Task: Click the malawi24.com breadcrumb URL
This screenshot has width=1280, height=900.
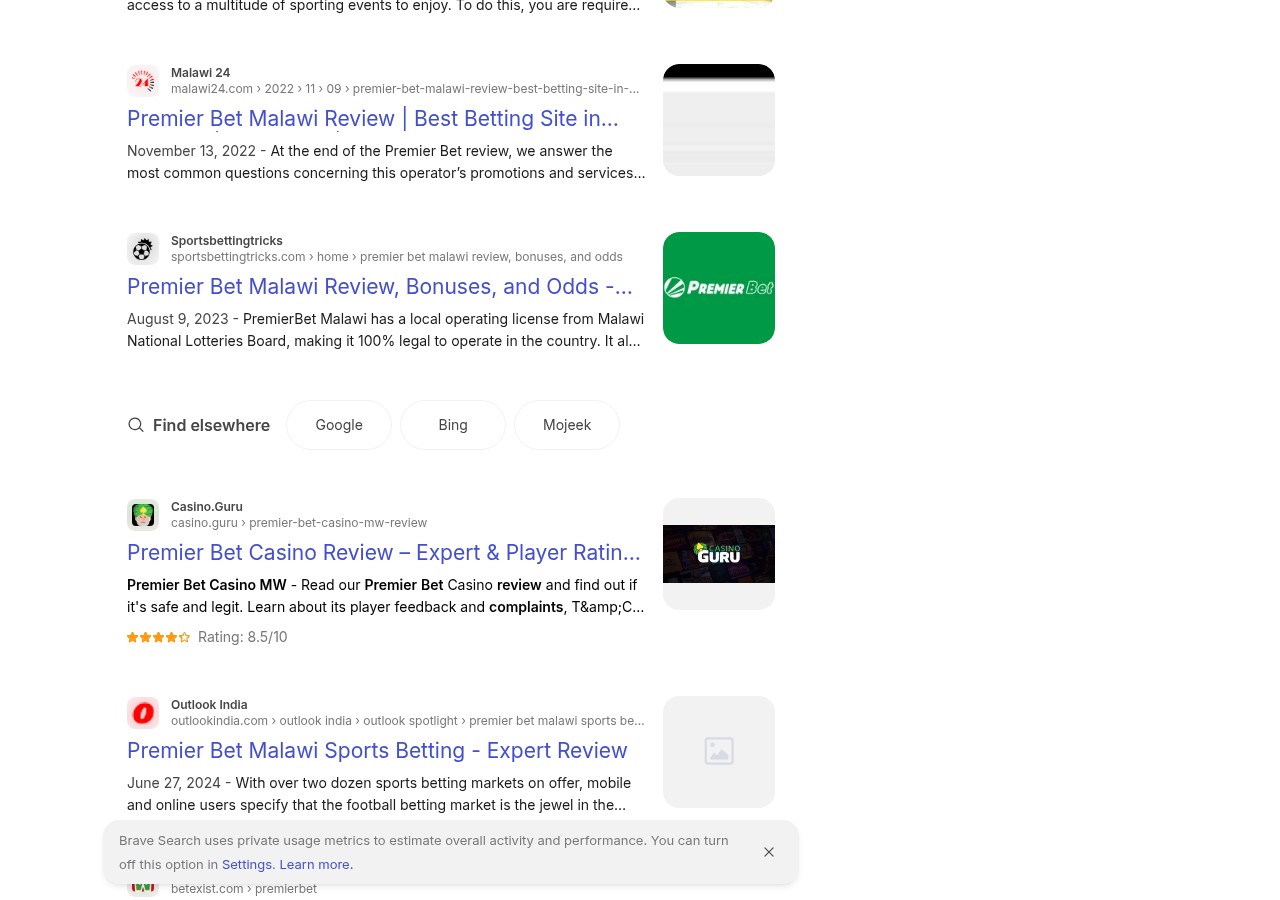Action: pyautogui.click(x=405, y=89)
